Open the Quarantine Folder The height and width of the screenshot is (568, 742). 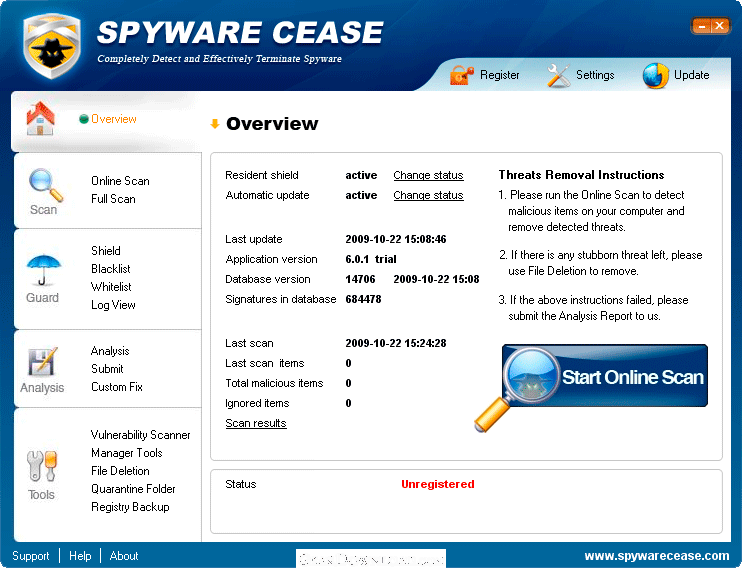(x=133, y=489)
